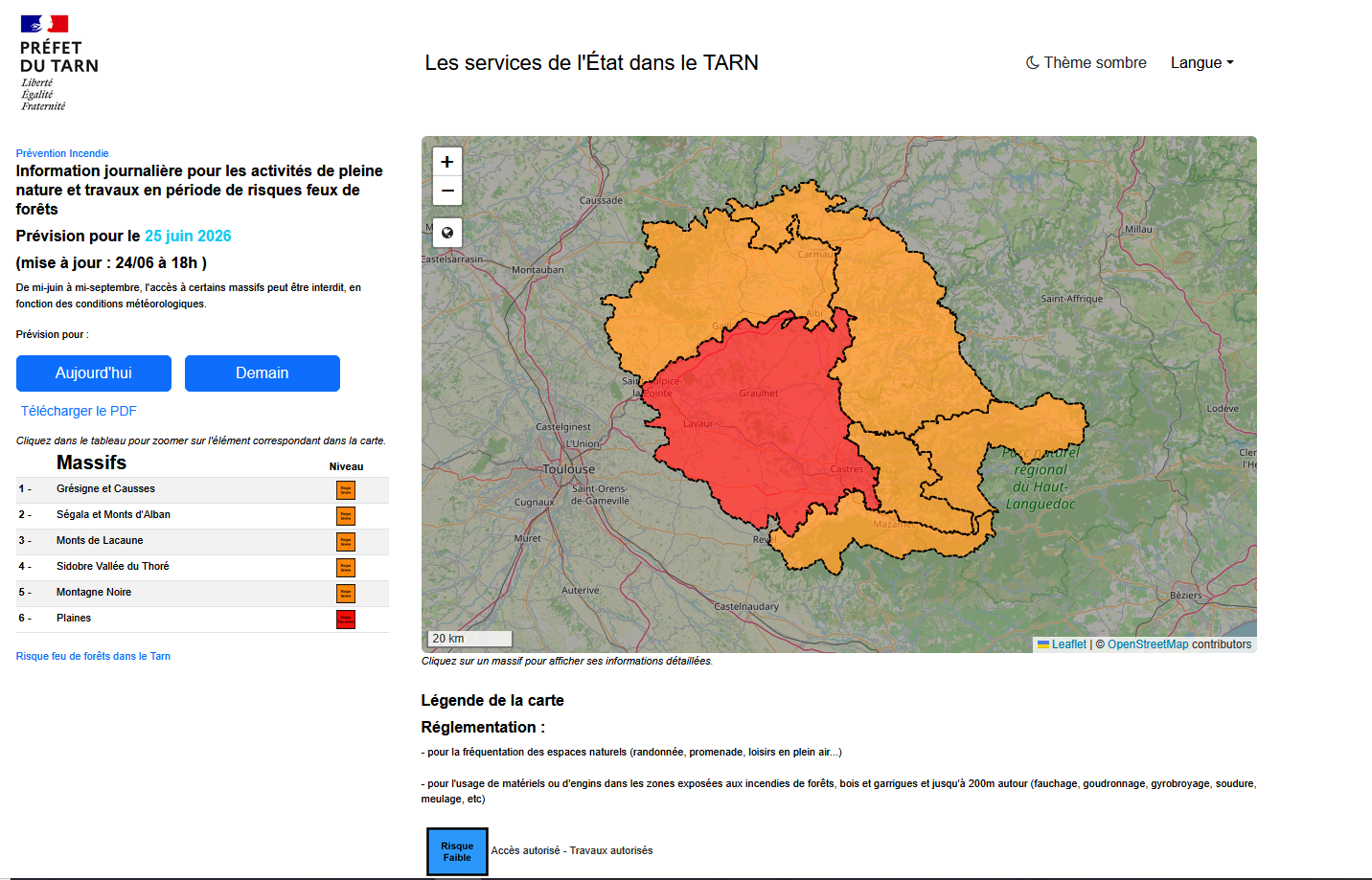
Task: Show forecast for Demain
Action: tap(263, 373)
